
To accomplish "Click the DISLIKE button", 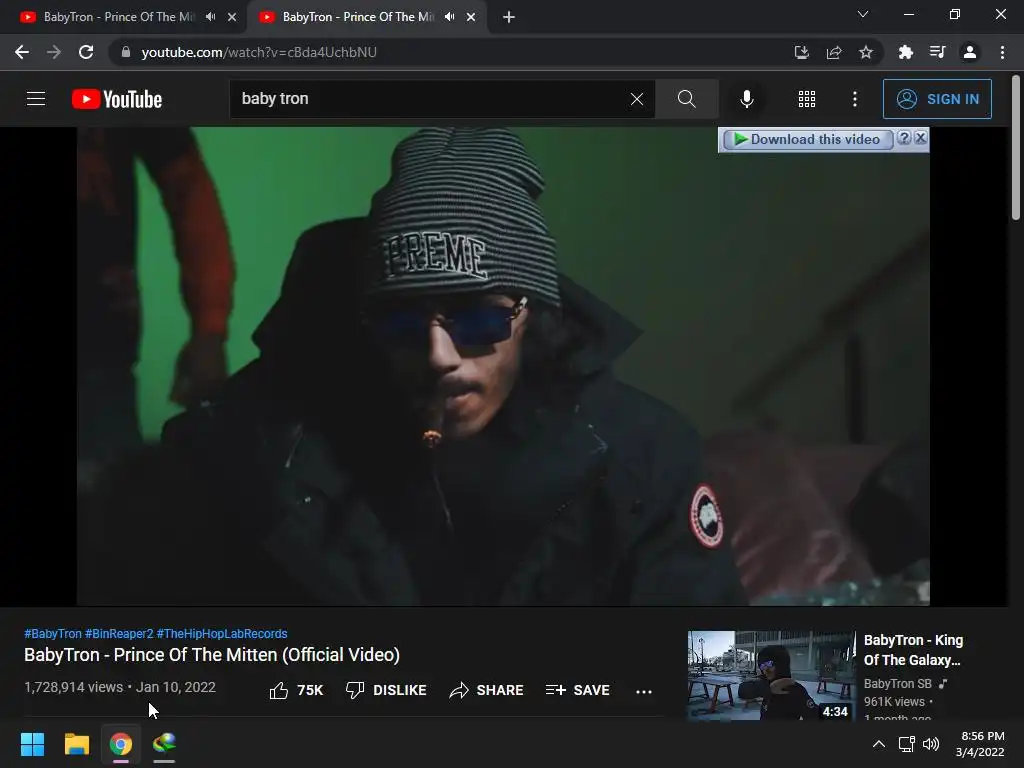I will click(386, 690).
